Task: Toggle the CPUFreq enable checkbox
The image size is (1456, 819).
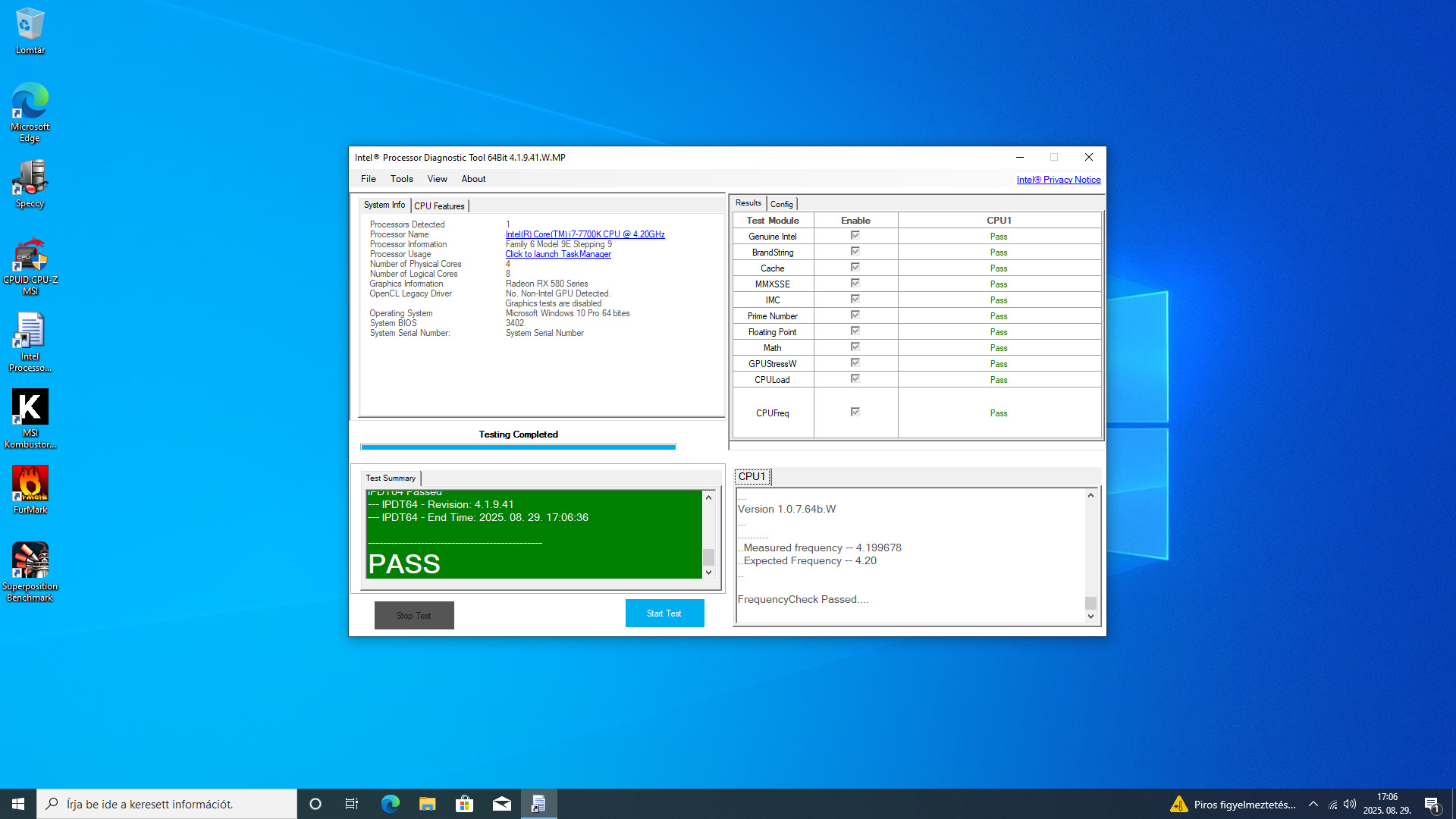Action: [855, 413]
